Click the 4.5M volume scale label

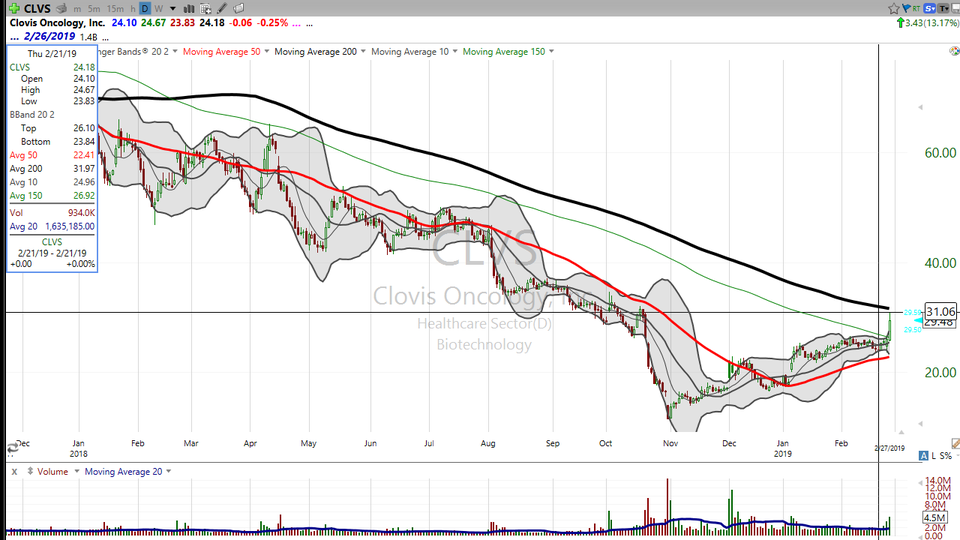pos(935,518)
